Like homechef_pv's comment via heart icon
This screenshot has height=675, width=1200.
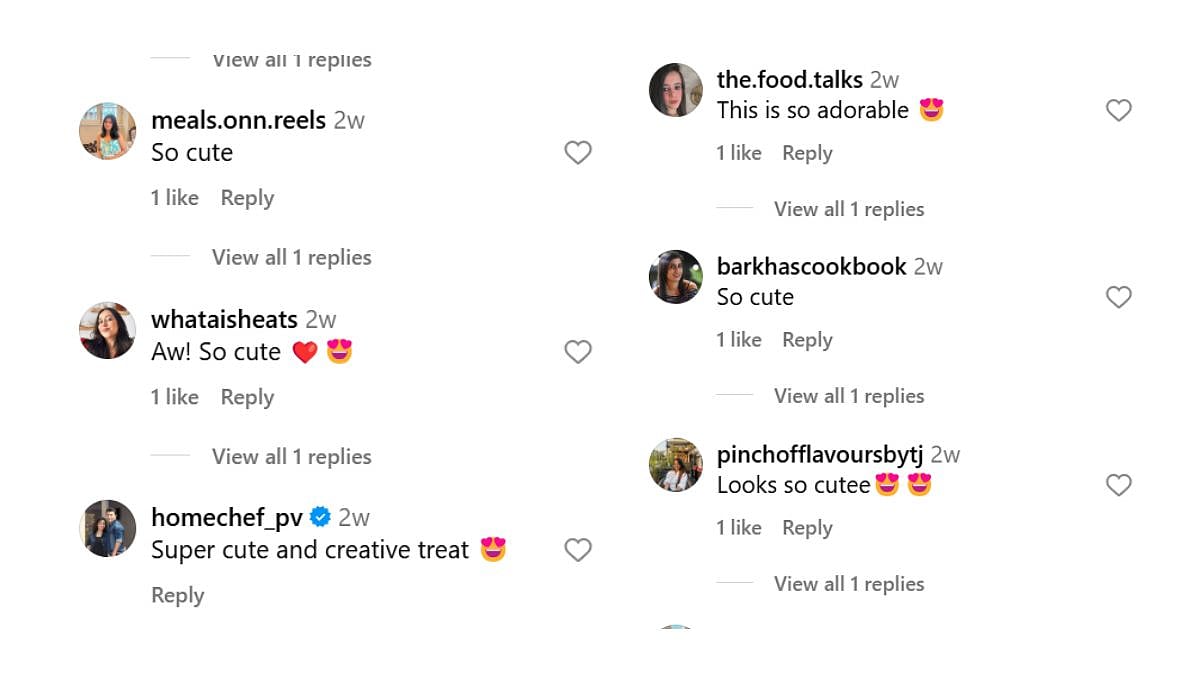coord(578,550)
